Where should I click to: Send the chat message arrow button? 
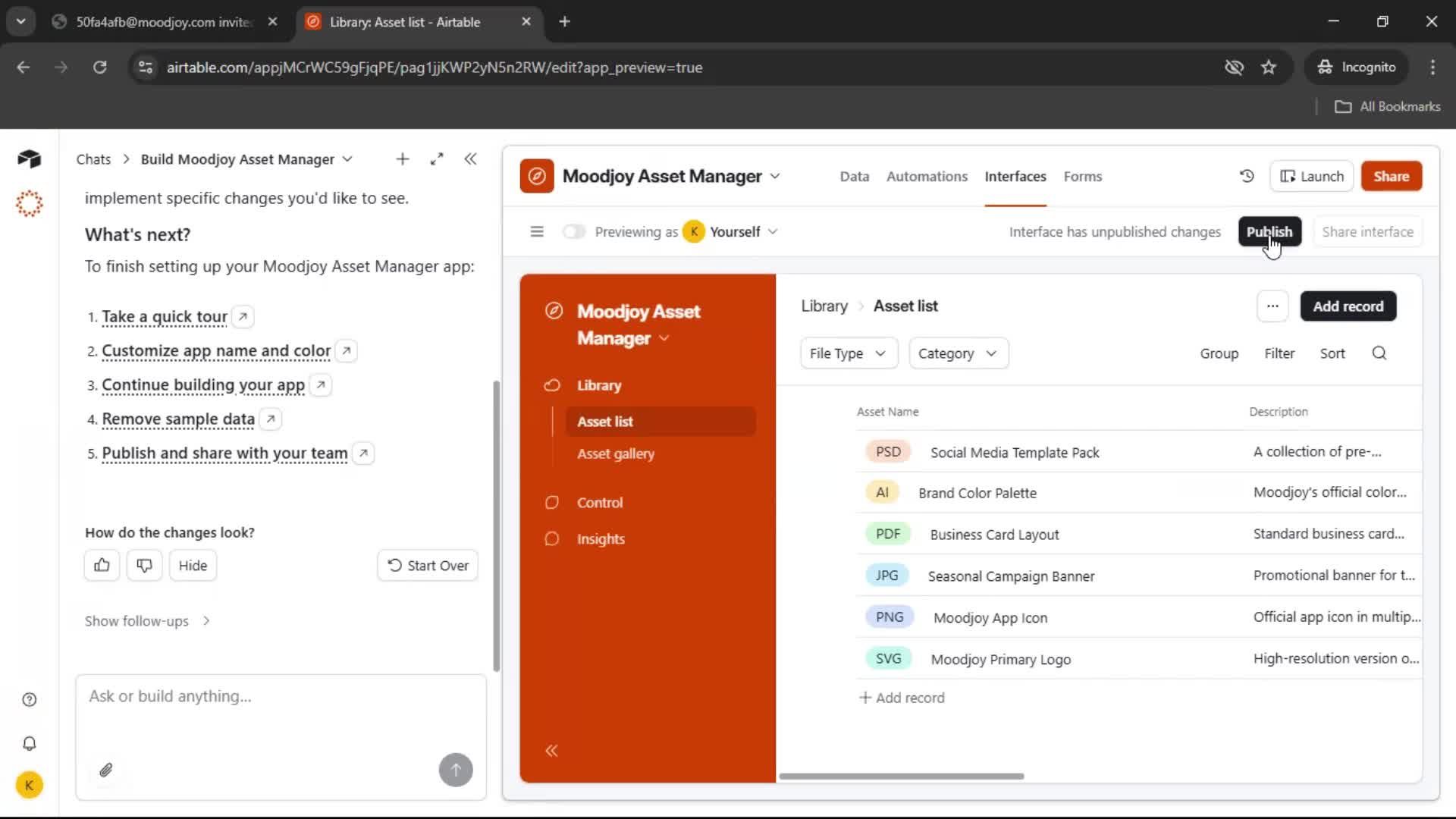click(x=456, y=770)
